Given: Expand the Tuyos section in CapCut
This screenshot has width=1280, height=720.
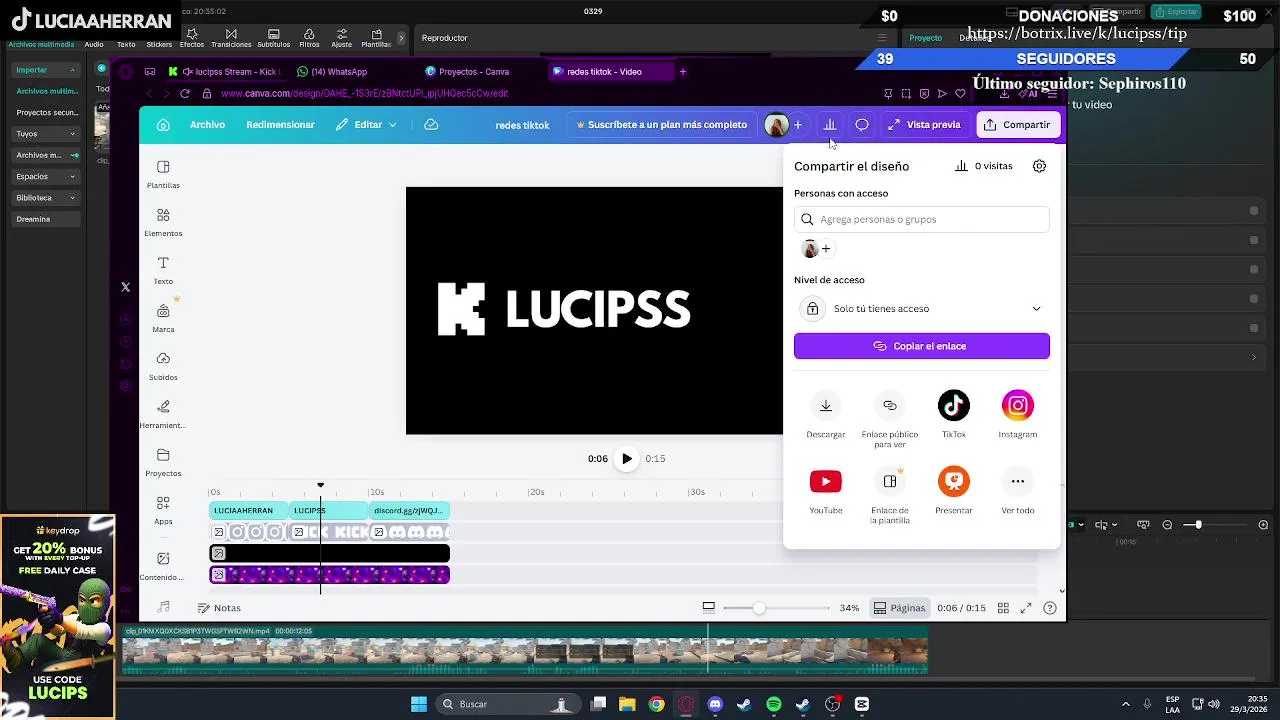Looking at the screenshot, I should pos(46,134).
